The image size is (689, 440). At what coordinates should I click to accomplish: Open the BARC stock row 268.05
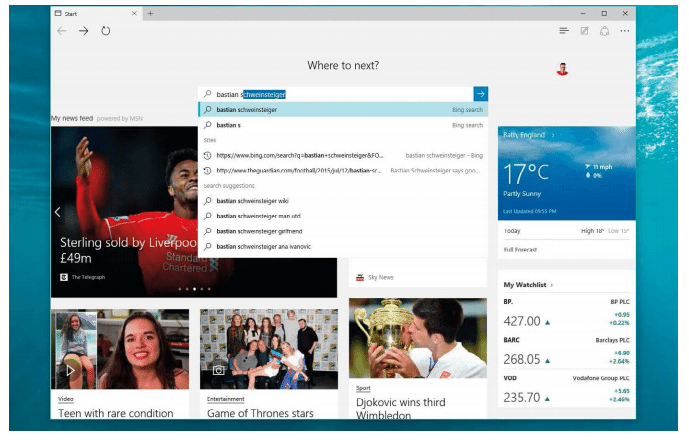click(566, 352)
